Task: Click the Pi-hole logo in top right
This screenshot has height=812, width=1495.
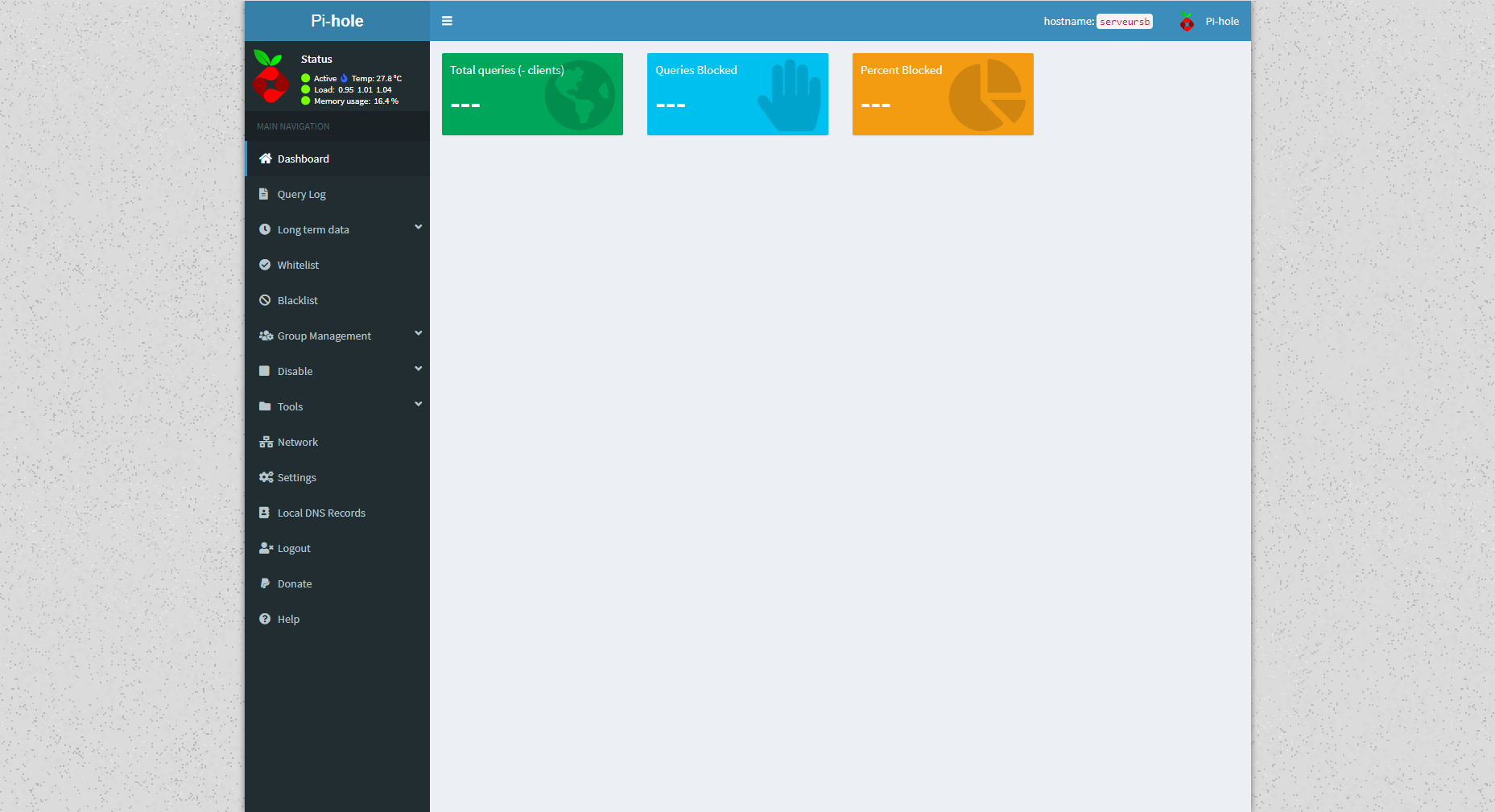Action: click(1187, 21)
